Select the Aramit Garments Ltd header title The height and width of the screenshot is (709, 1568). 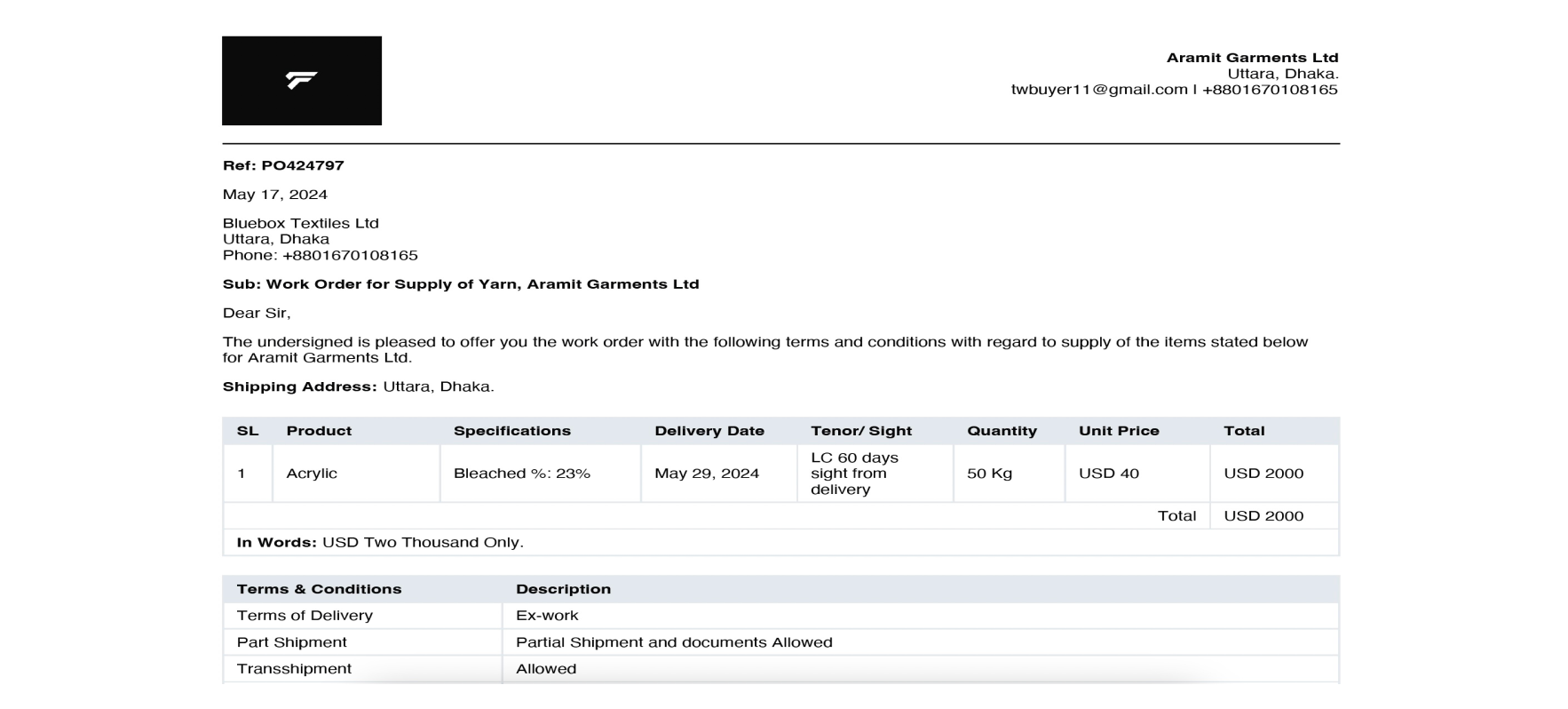coord(1252,58)
